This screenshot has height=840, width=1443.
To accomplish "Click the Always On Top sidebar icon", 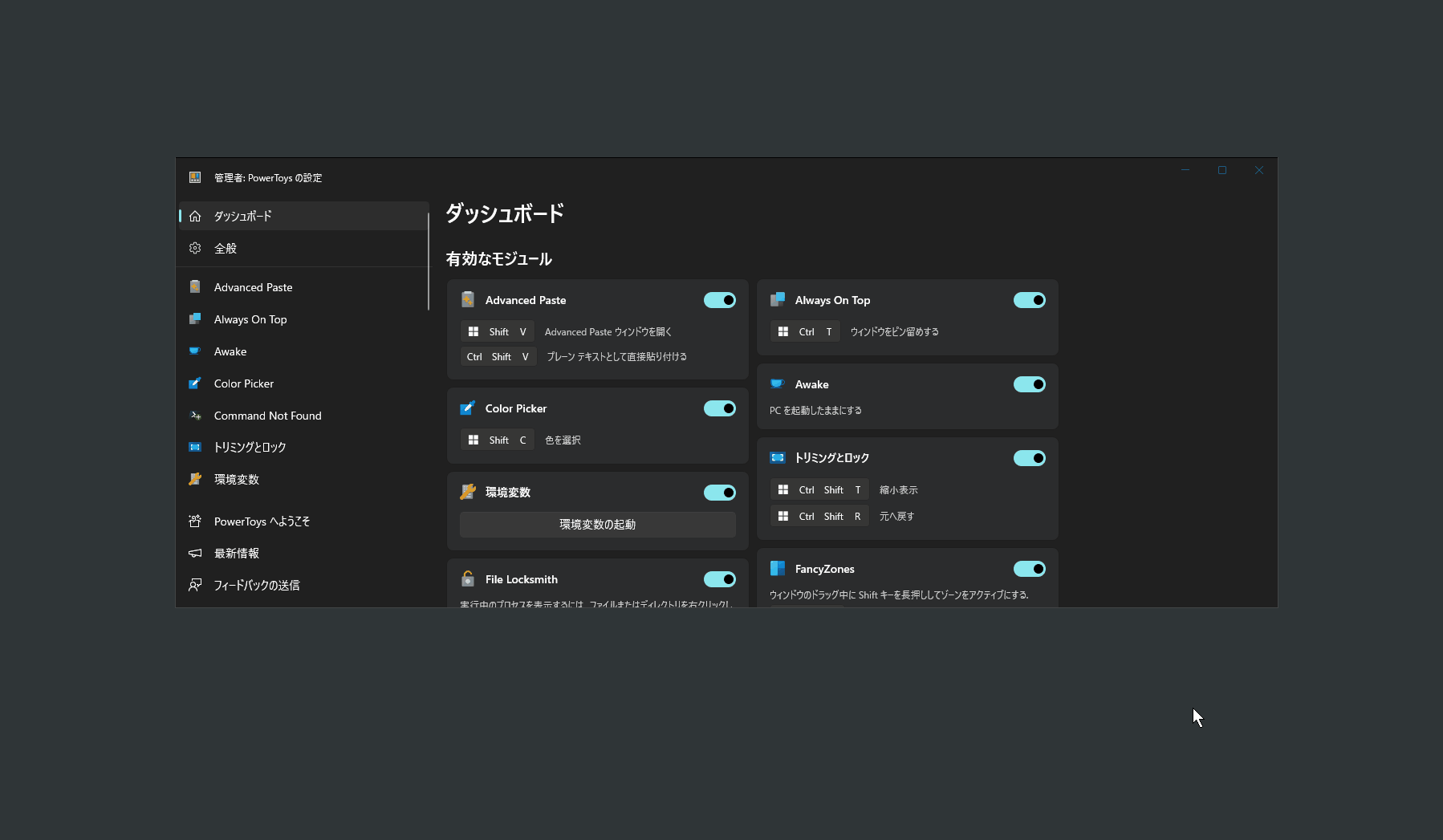I will (x=195, y=319).
